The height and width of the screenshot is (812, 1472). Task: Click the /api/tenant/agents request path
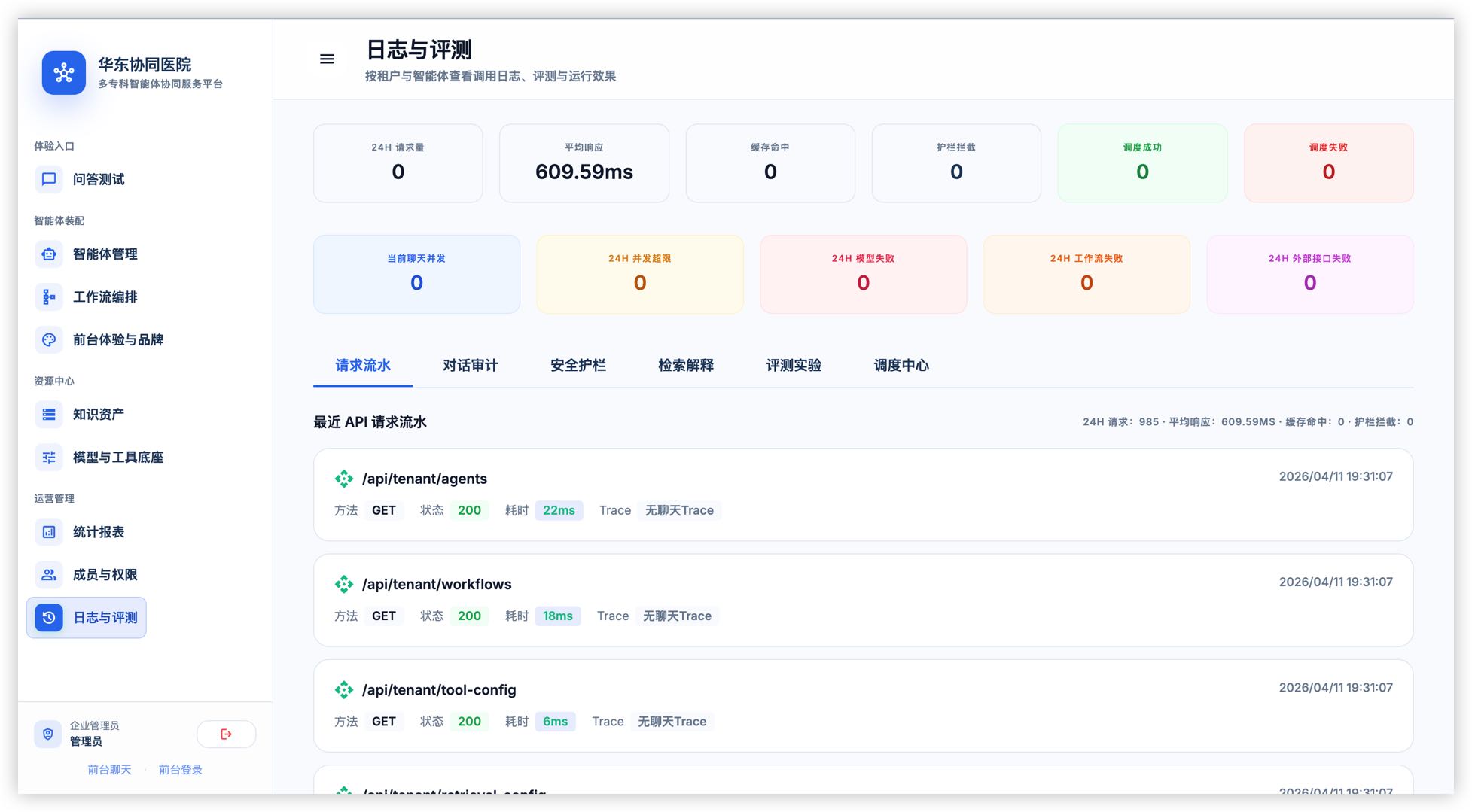[425, 479]
